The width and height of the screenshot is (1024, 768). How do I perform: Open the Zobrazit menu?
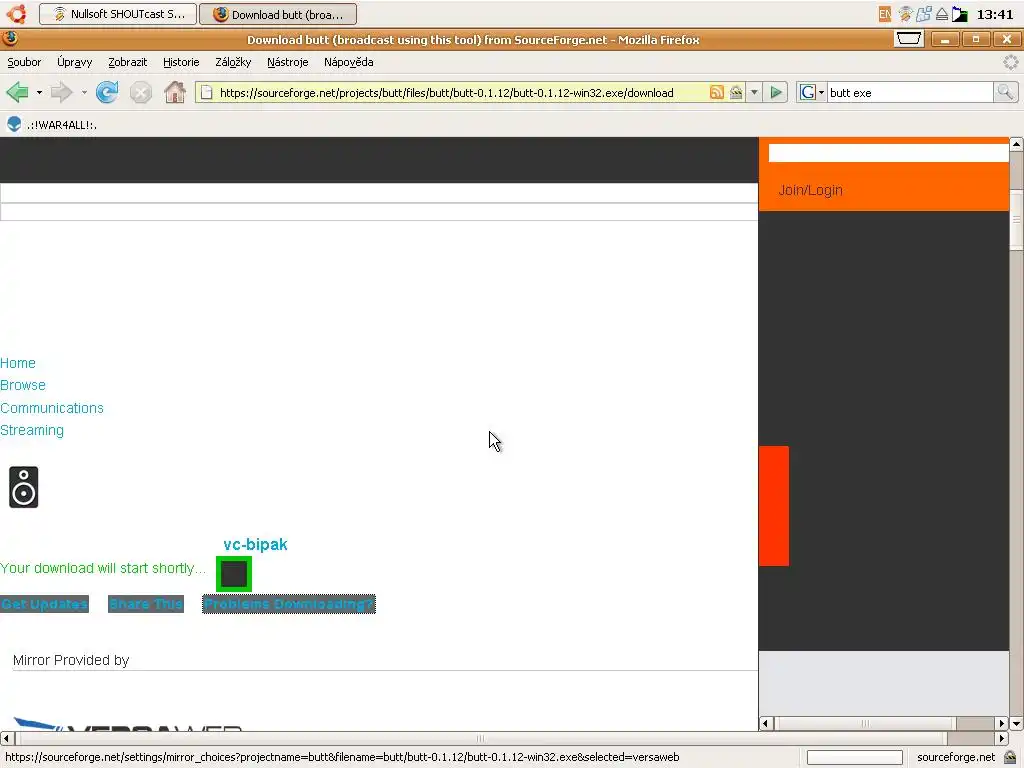pos(127,62)
